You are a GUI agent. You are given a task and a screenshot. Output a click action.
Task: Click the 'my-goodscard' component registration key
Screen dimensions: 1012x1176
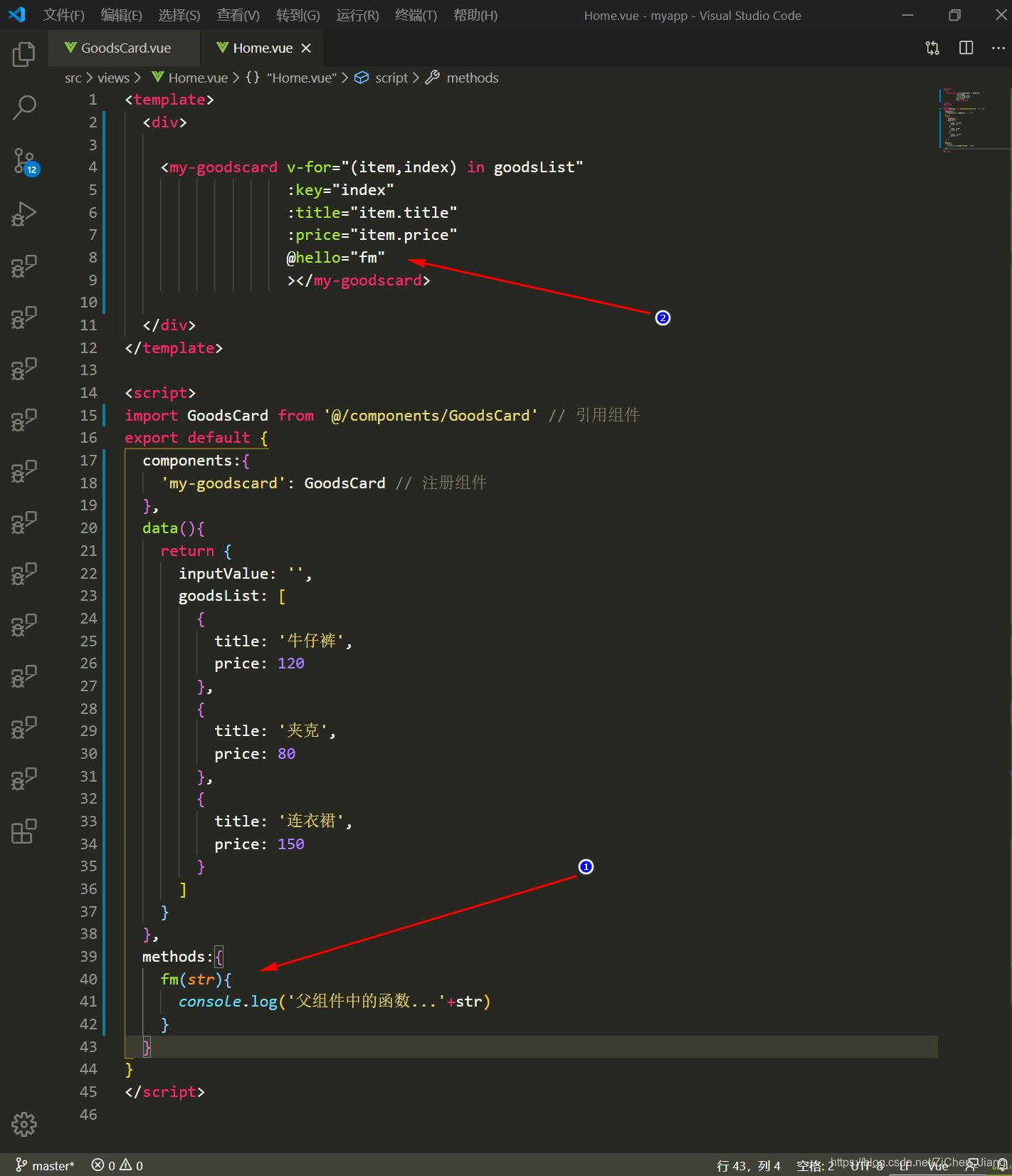[x=223, y=483]
